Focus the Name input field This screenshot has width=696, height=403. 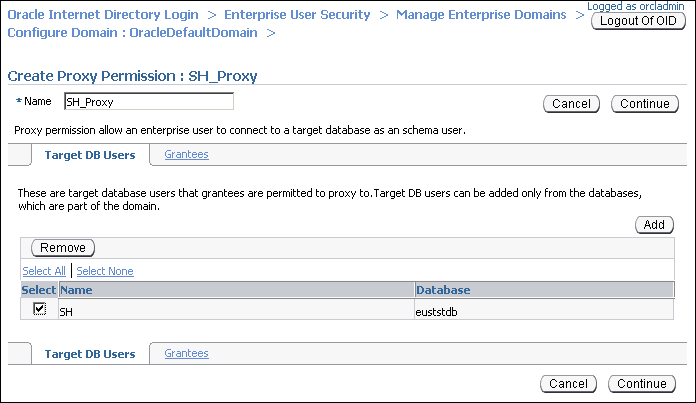pos(148,101)
